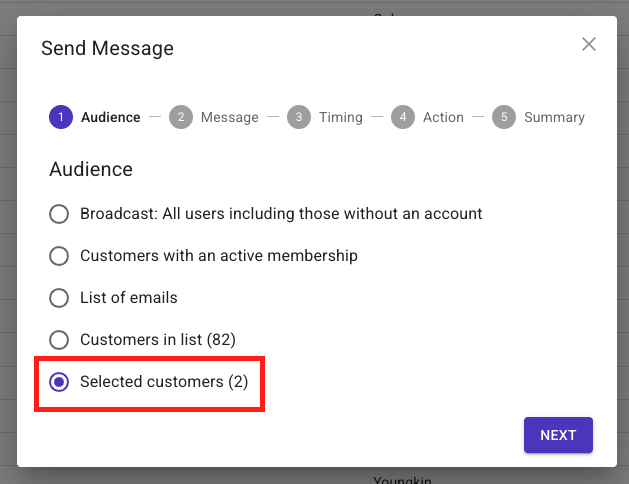This screenshot has height=484, width=629.
Task: Switch to the Action step label
Action: pos(443,117)
